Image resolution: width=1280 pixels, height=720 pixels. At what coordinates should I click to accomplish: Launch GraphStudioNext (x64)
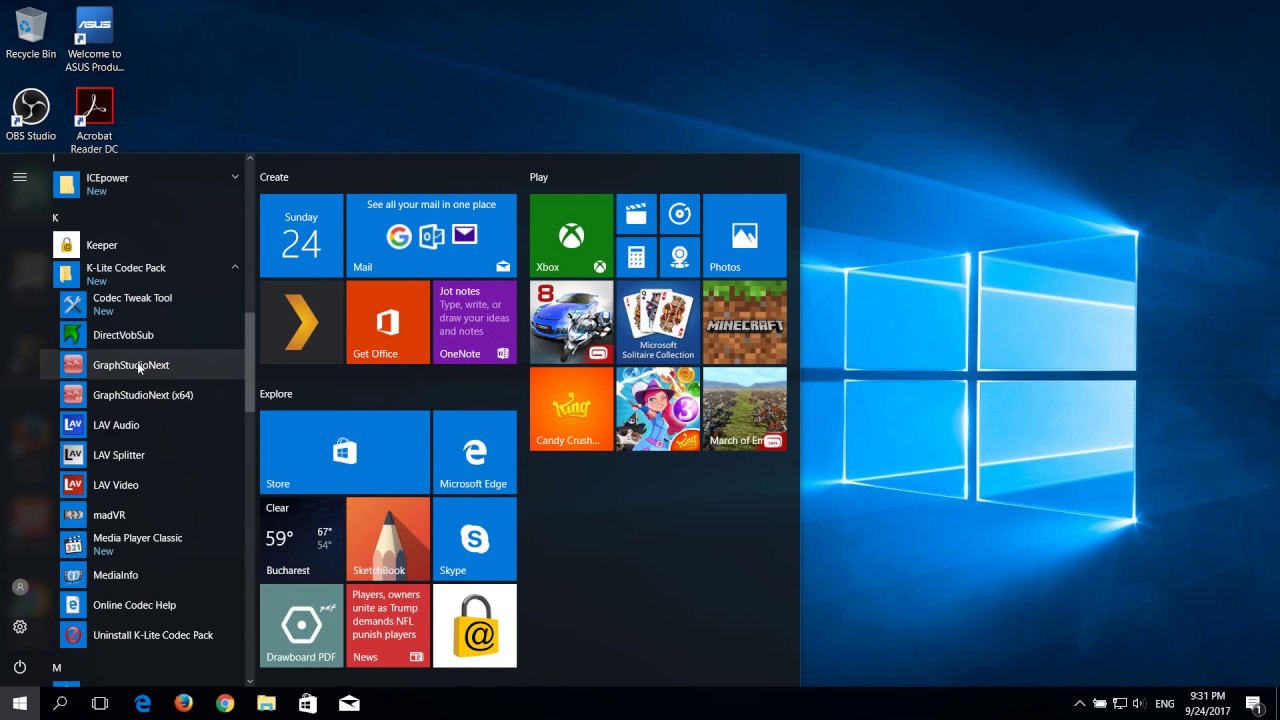[x=142, y=395]
